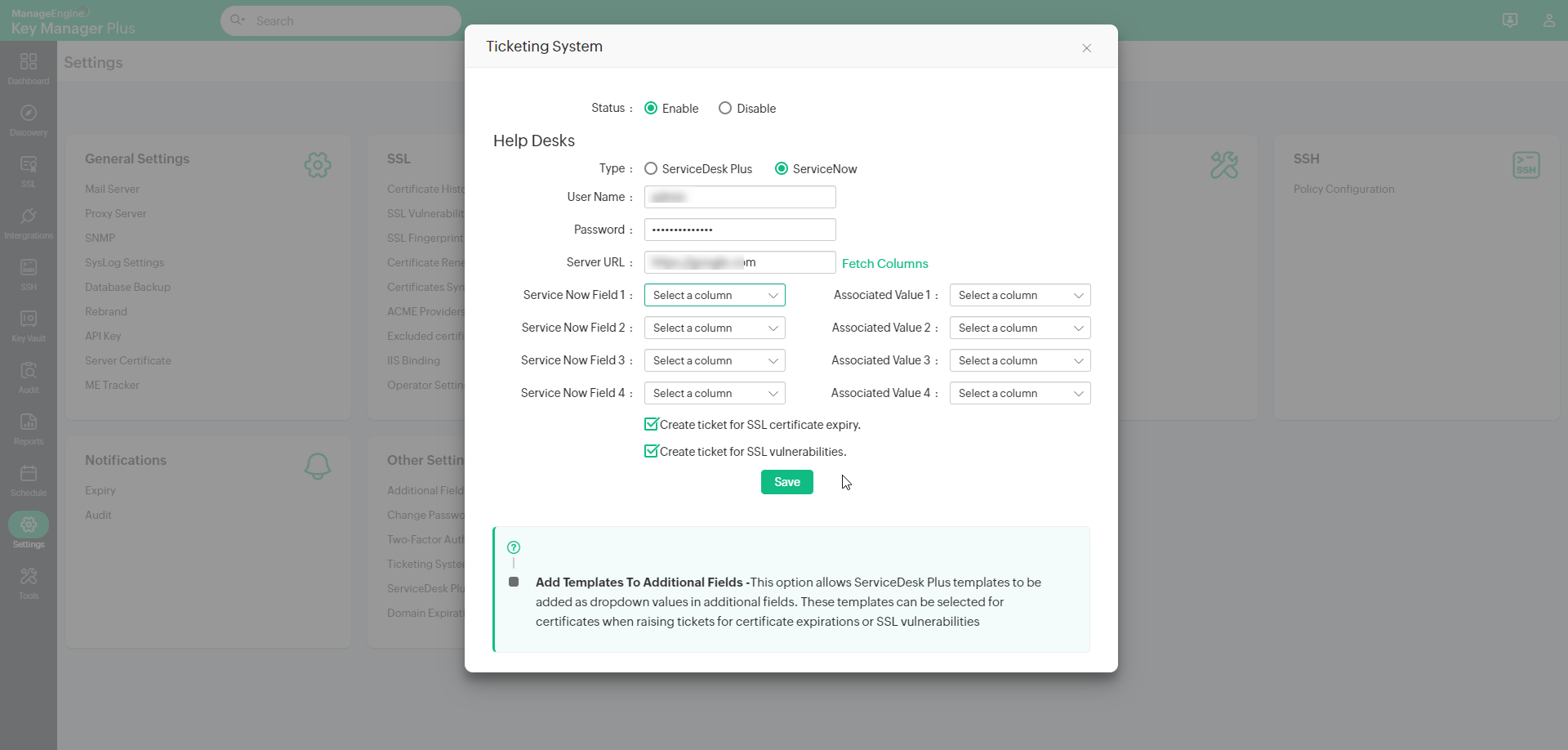Click the Save button
1568x750 pixels.
pos(787,482)
